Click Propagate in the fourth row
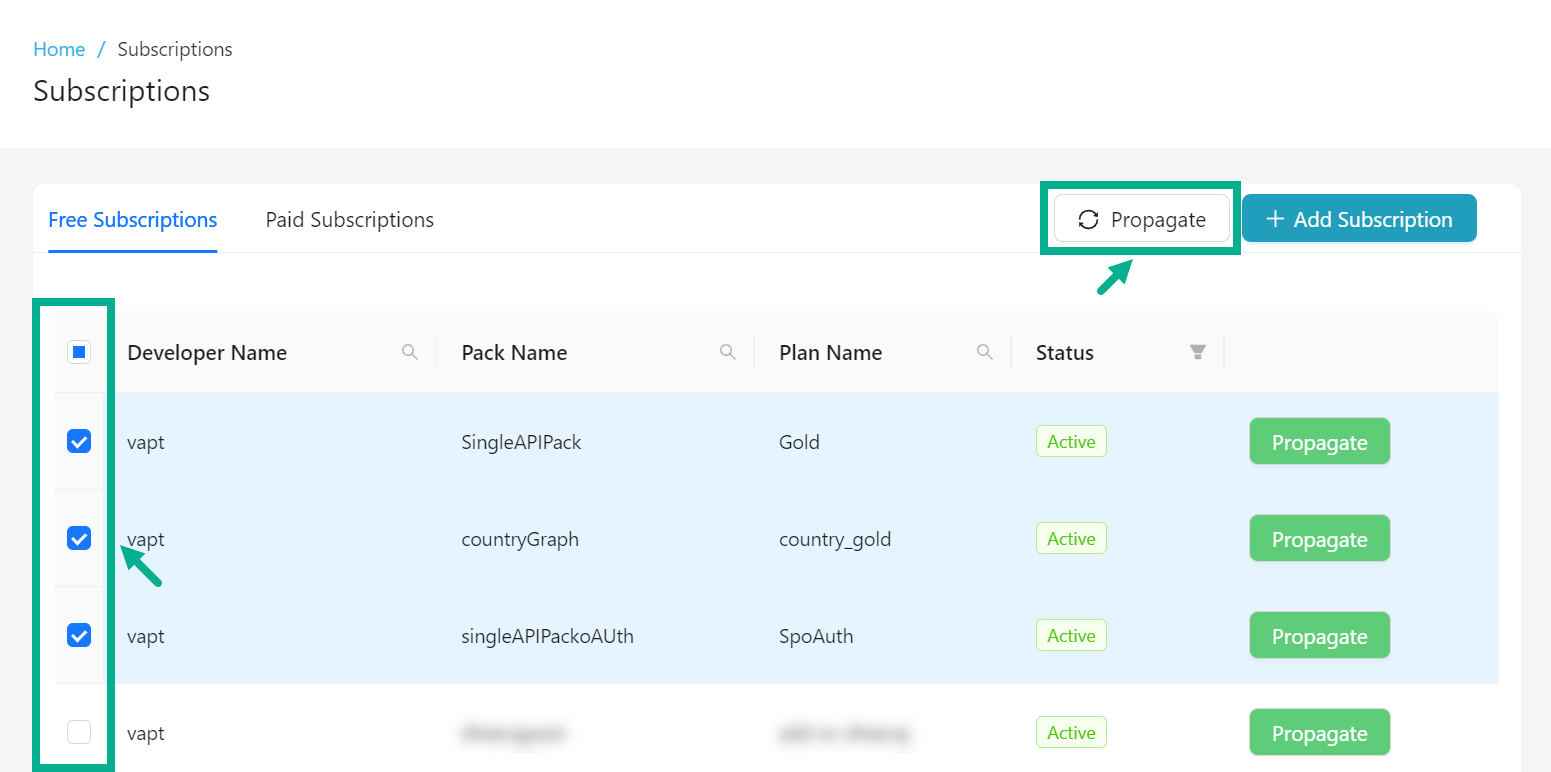This screenshot has height=772, width=1551. [1319, 733]
